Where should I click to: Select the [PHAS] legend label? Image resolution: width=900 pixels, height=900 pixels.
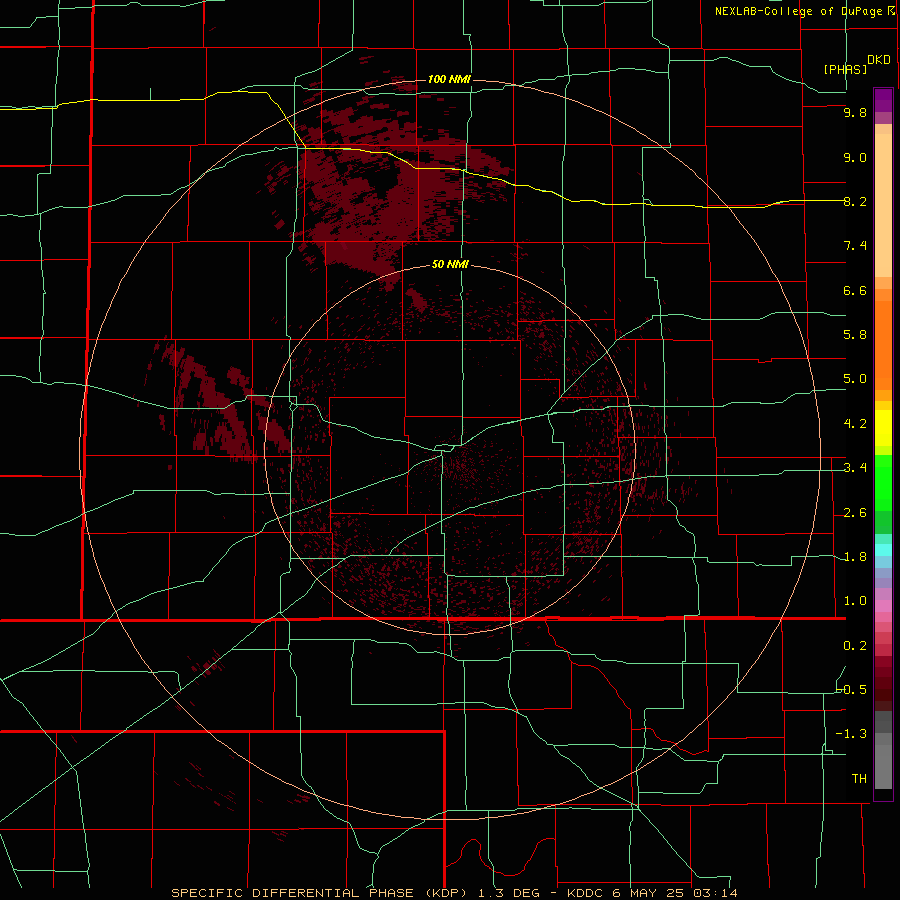click(845, 69)
